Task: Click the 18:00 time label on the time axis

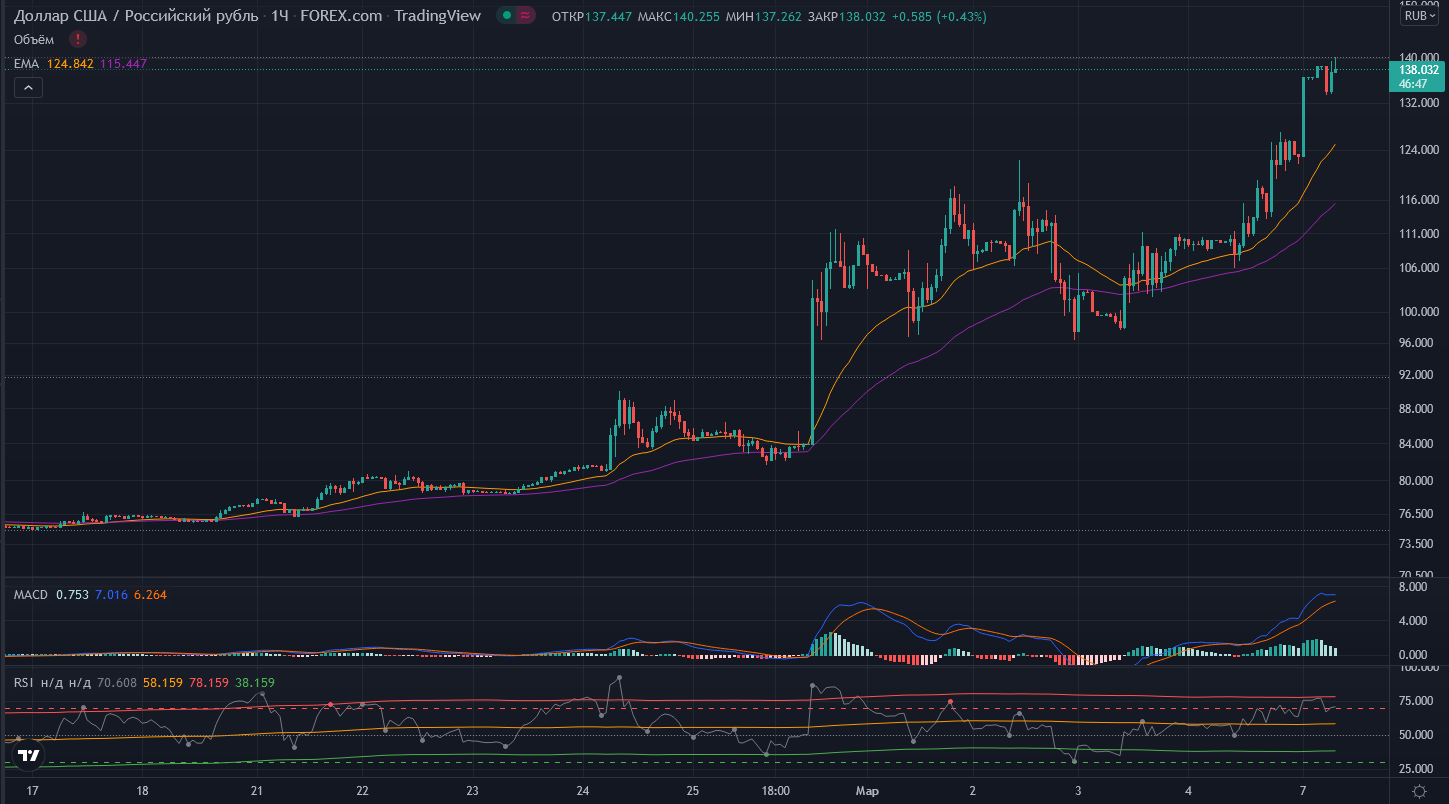Action: tap(776, 791)
